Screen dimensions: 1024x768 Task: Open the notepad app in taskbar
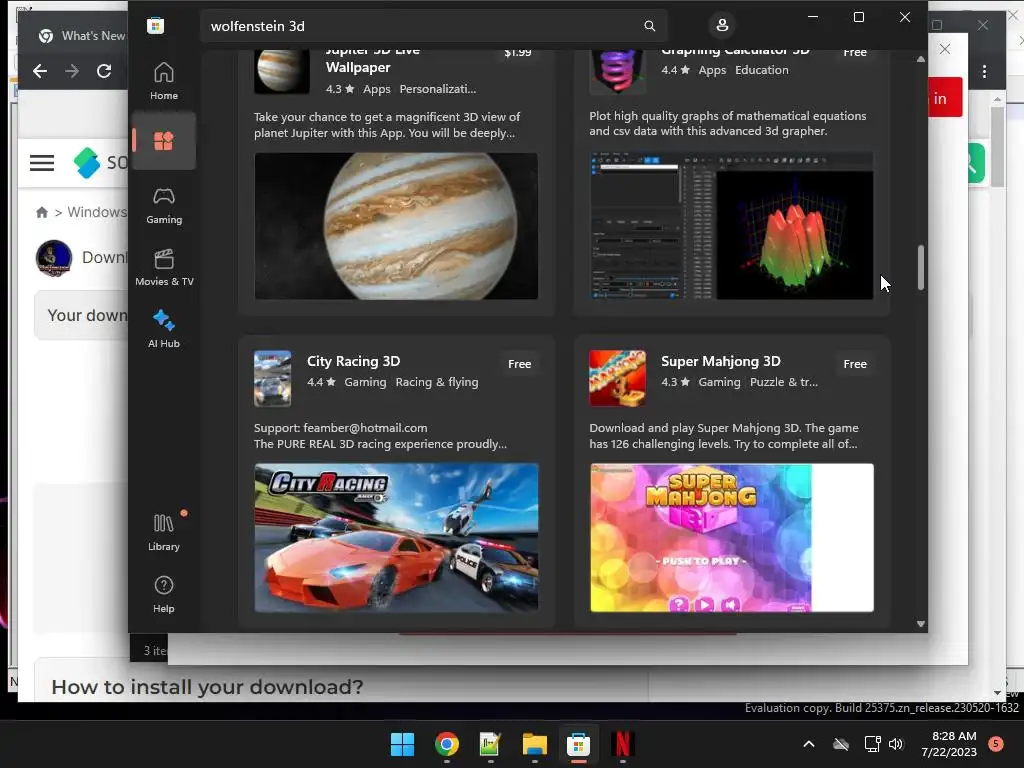490,744
